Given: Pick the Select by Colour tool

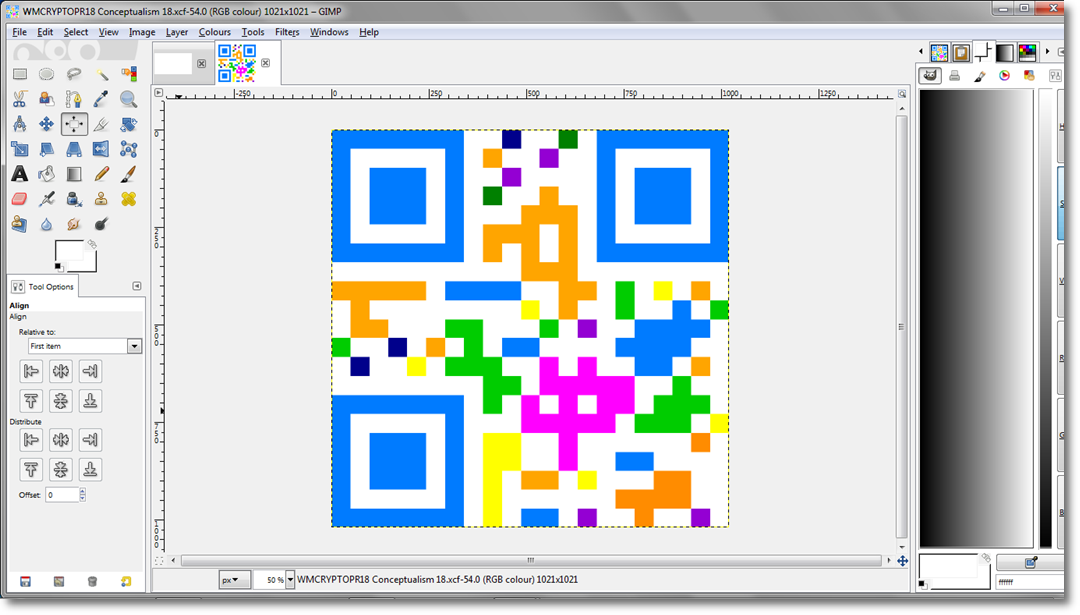Looking at the screenshot, I should pyautogui.click(x=128, y=74).
